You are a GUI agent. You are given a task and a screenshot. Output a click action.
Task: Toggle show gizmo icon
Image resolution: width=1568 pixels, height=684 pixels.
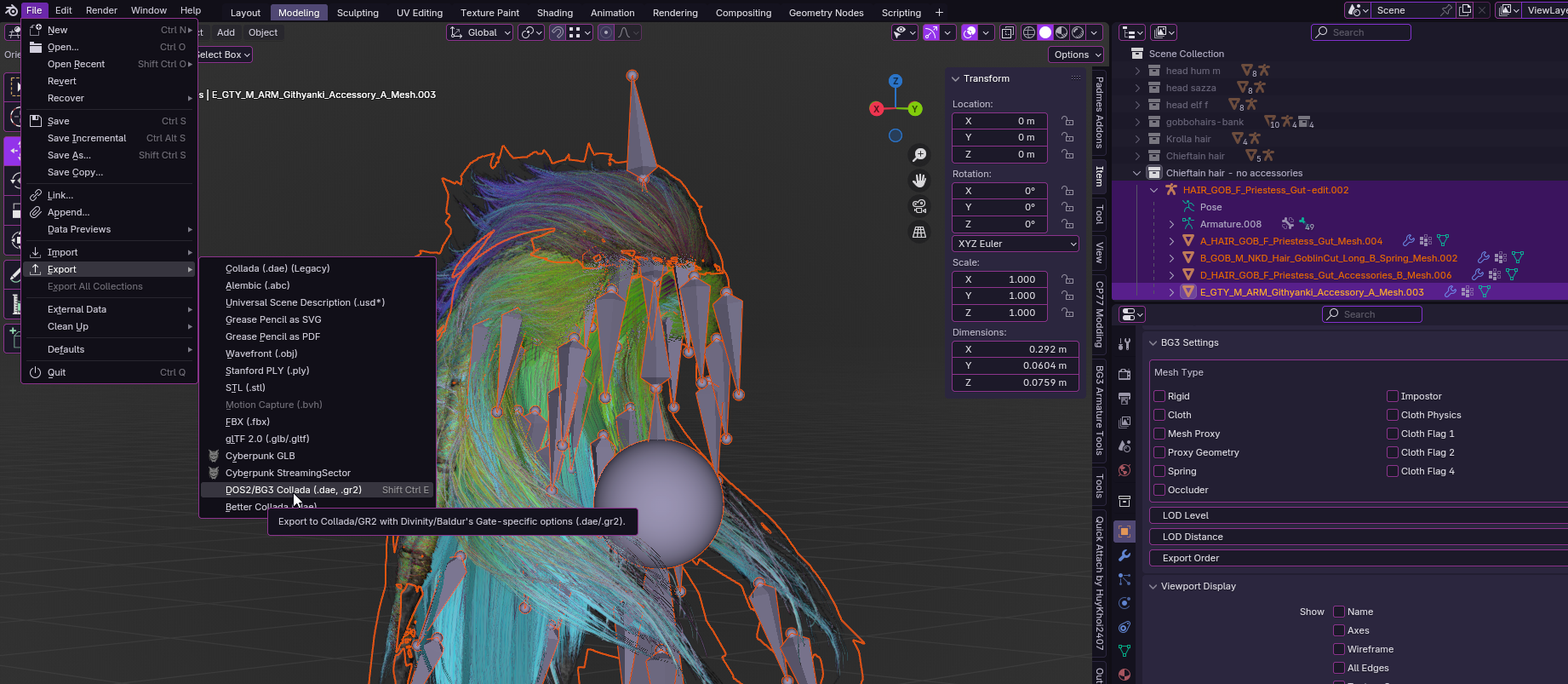tap(931, 32)
